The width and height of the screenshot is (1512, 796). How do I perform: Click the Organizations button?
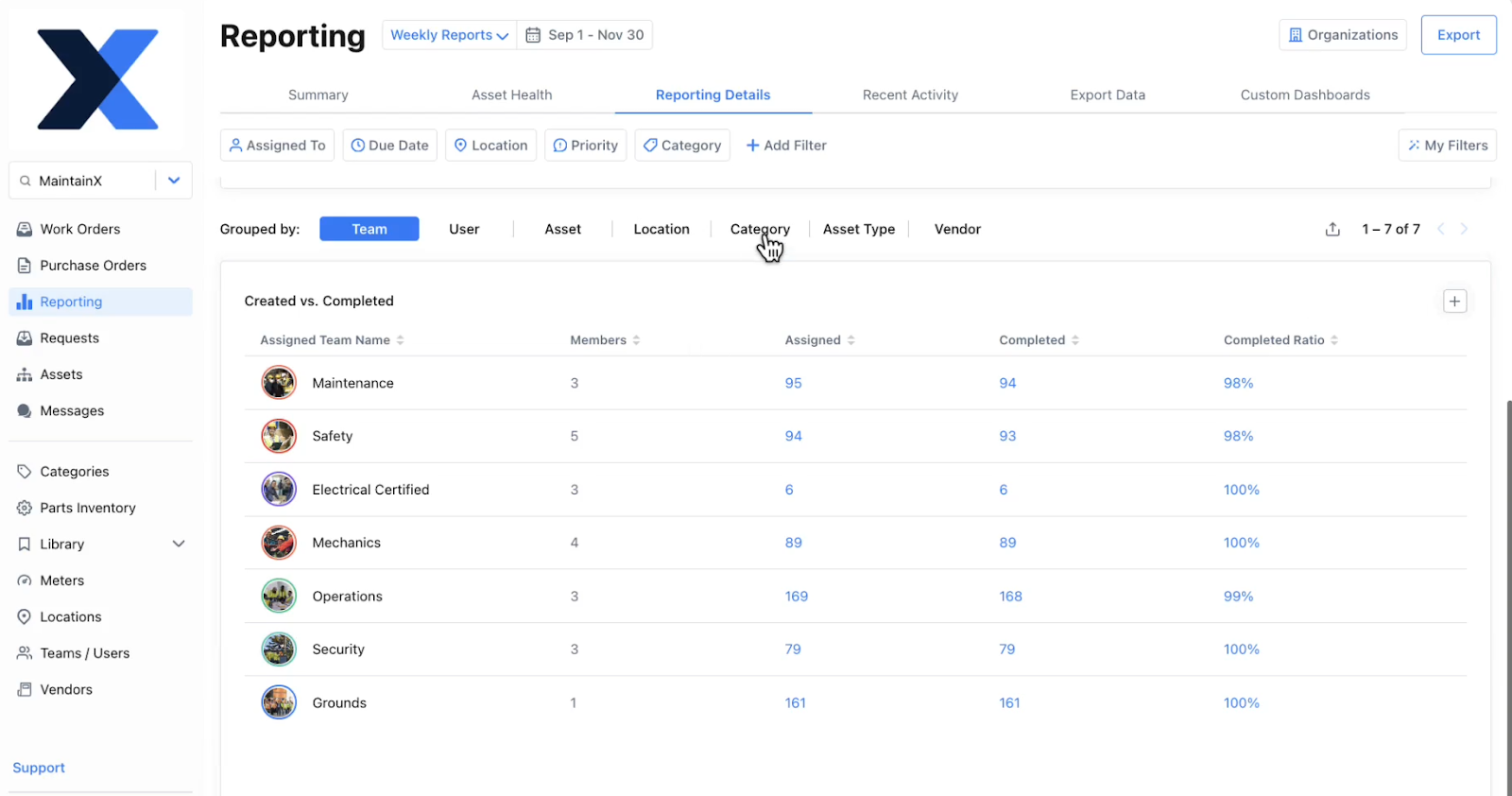pyautogui.click(x=1343, y=35)
